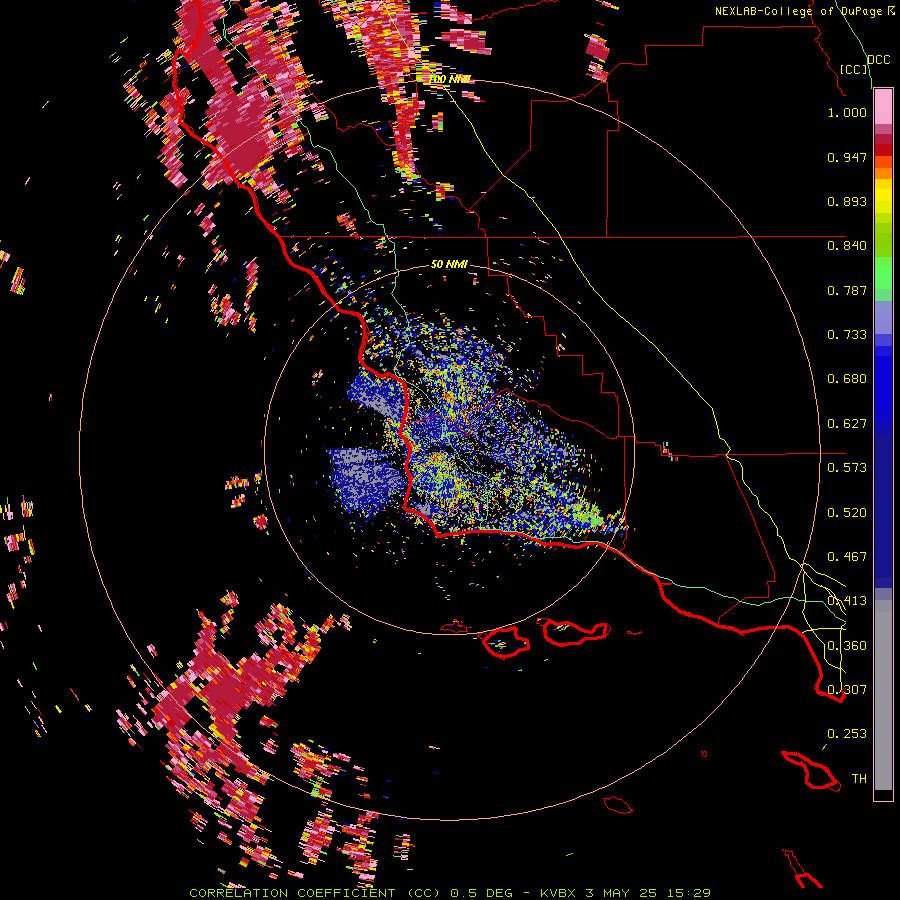Click the TH threshold label

pyautogui.click(x=859, y=779)
